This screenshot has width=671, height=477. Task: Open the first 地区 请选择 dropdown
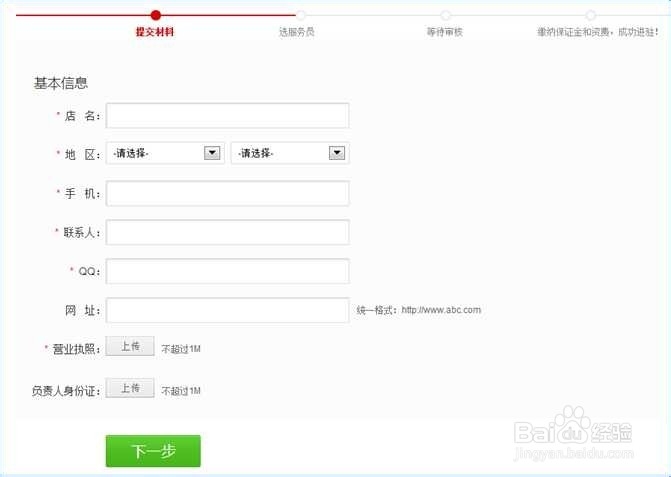(165, 153)
